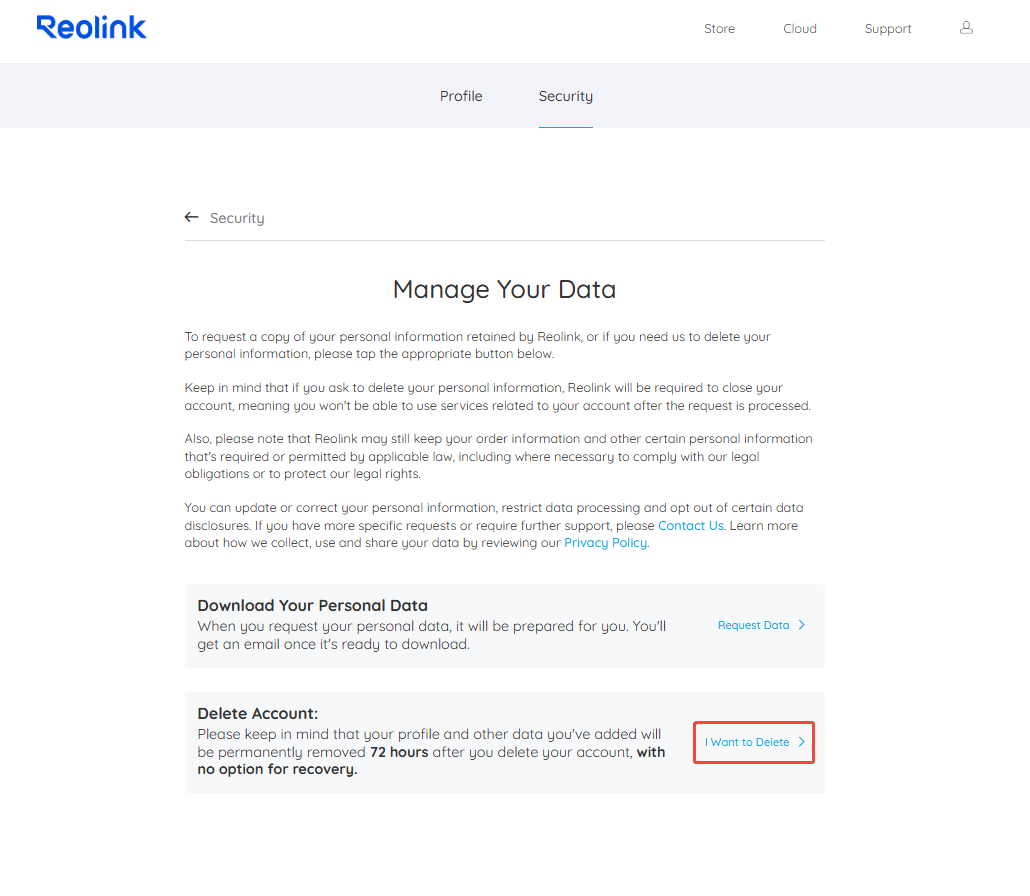Click the I Want to Delete button

point(753,742)
